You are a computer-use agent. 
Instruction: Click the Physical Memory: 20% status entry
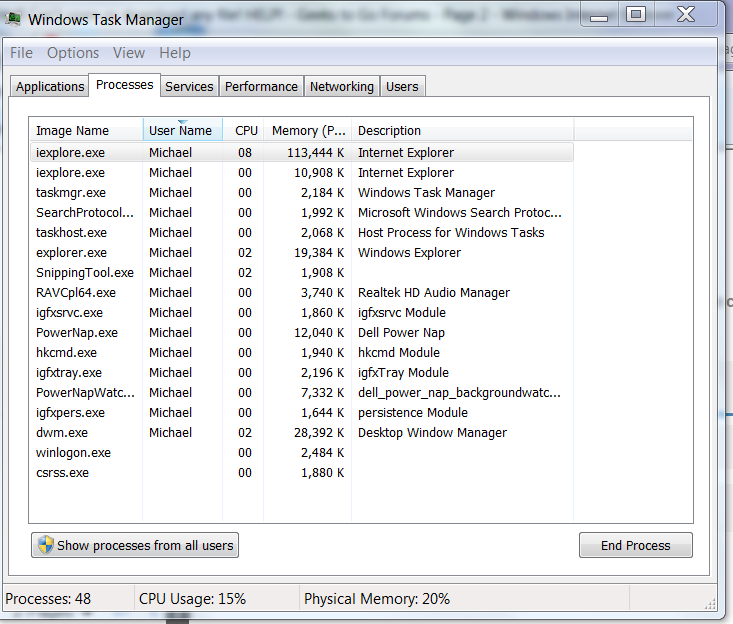377,599
